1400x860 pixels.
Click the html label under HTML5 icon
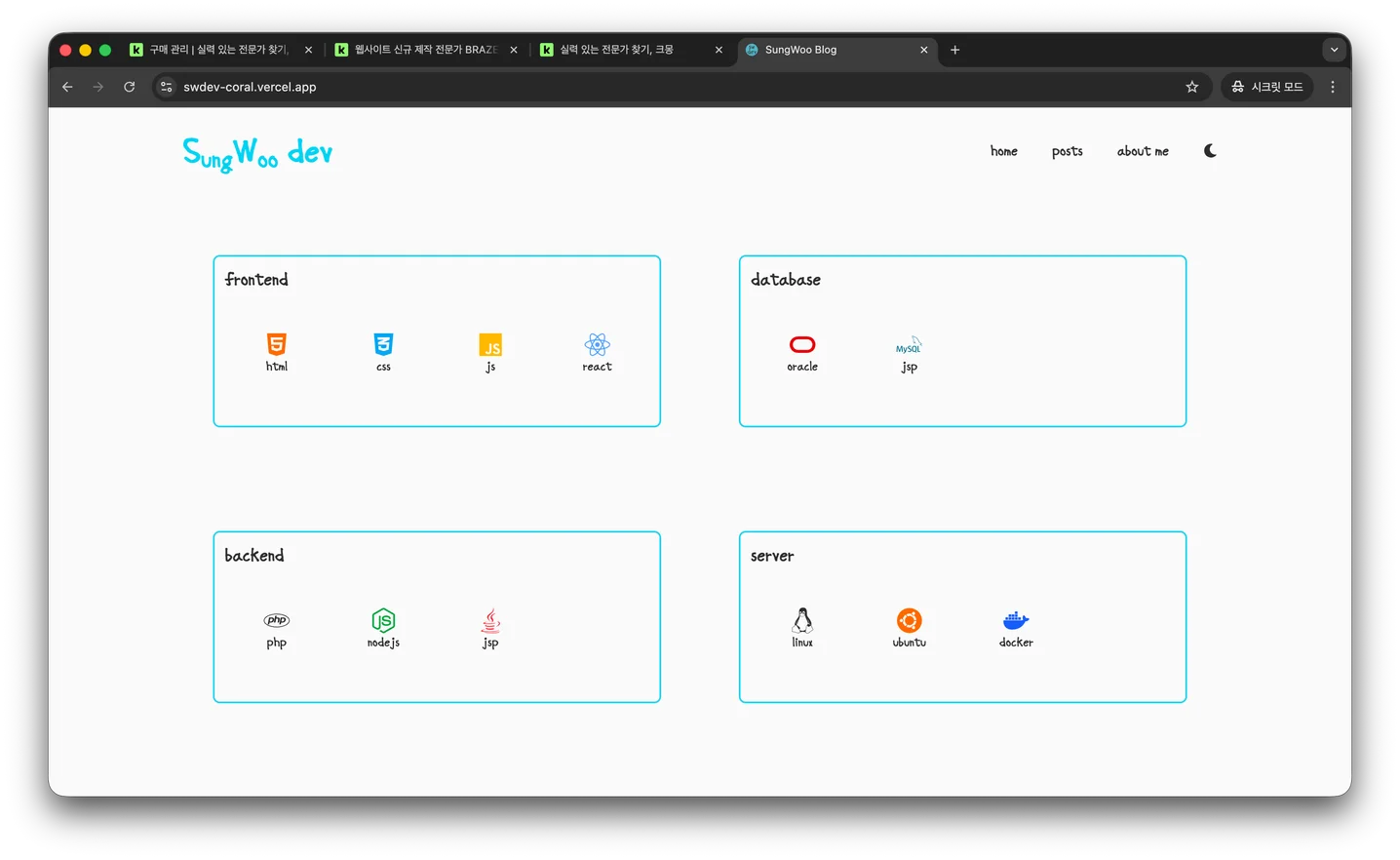point(277,367)
